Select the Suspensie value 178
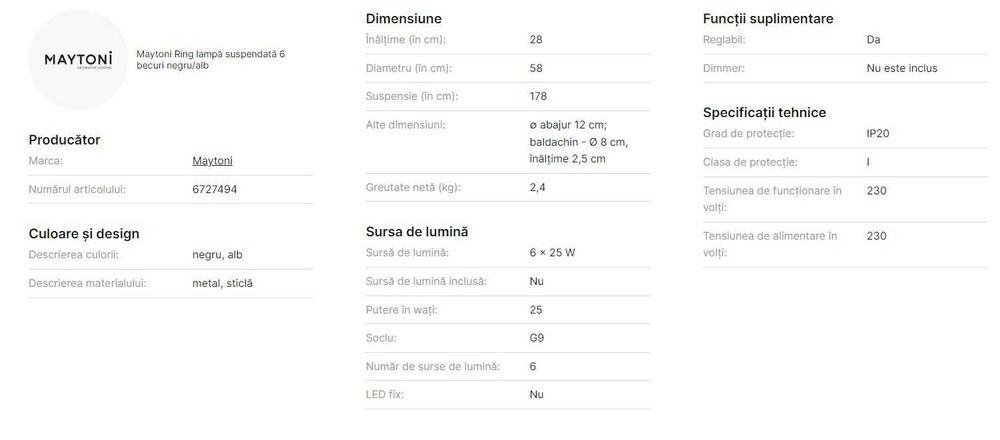The width and height of the screenshot is (1000, 440). pos(539,96)
